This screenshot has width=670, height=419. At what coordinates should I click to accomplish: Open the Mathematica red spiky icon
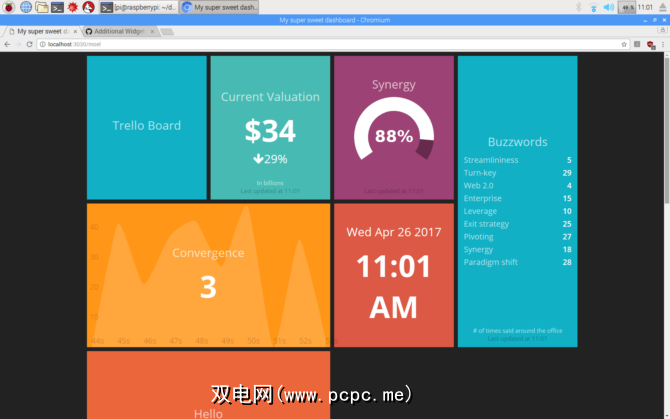(x=73, y=7)
